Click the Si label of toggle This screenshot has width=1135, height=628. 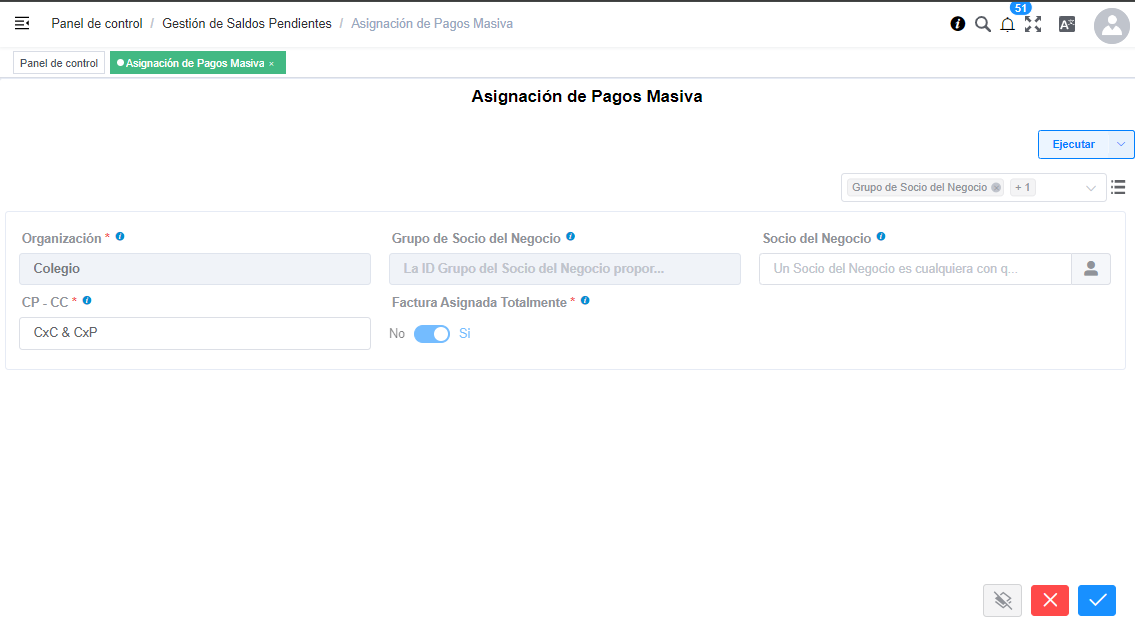pyautogui.click(x=465, y=334)
